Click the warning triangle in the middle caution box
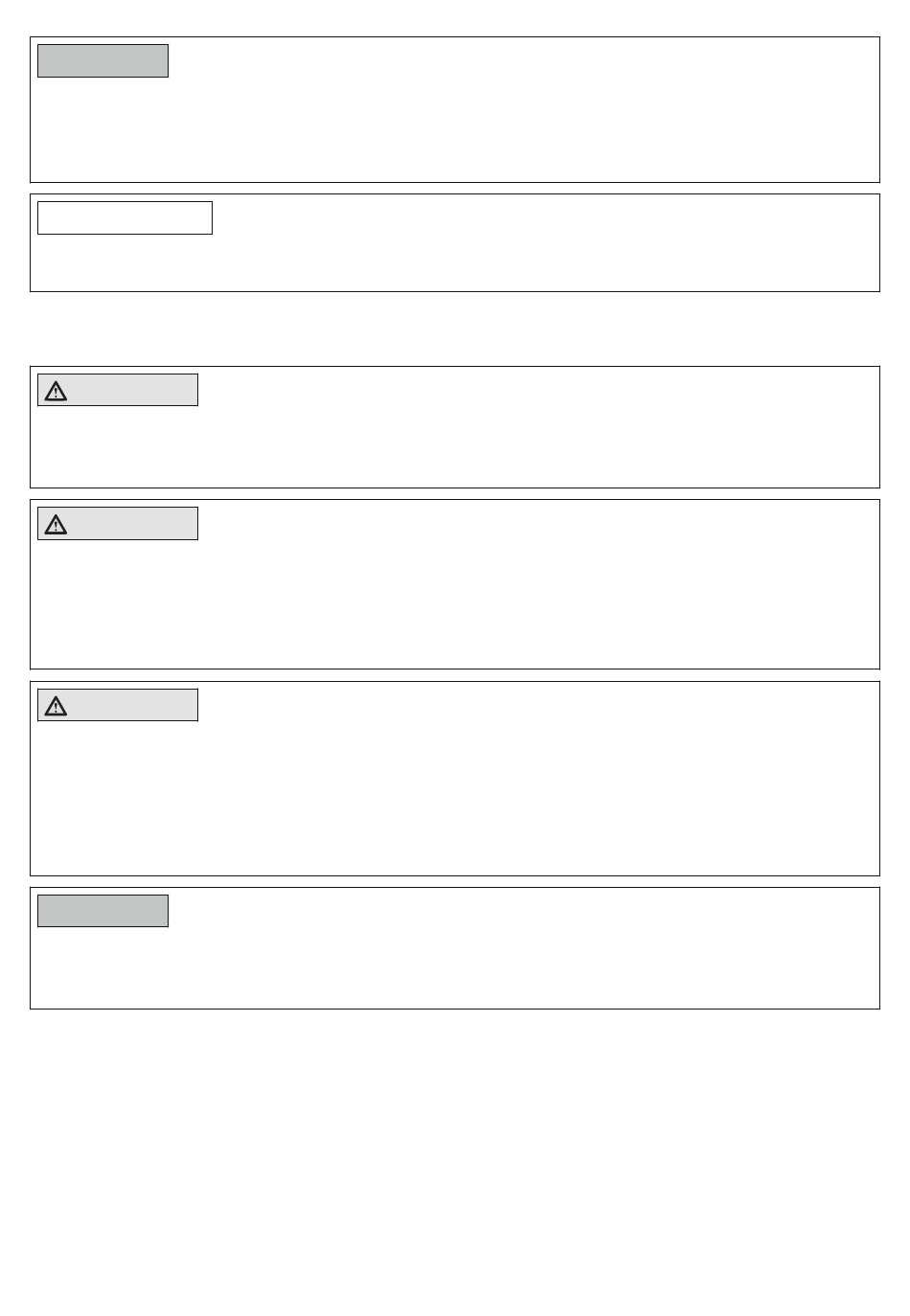910x1316 pixels. [56, 525]
